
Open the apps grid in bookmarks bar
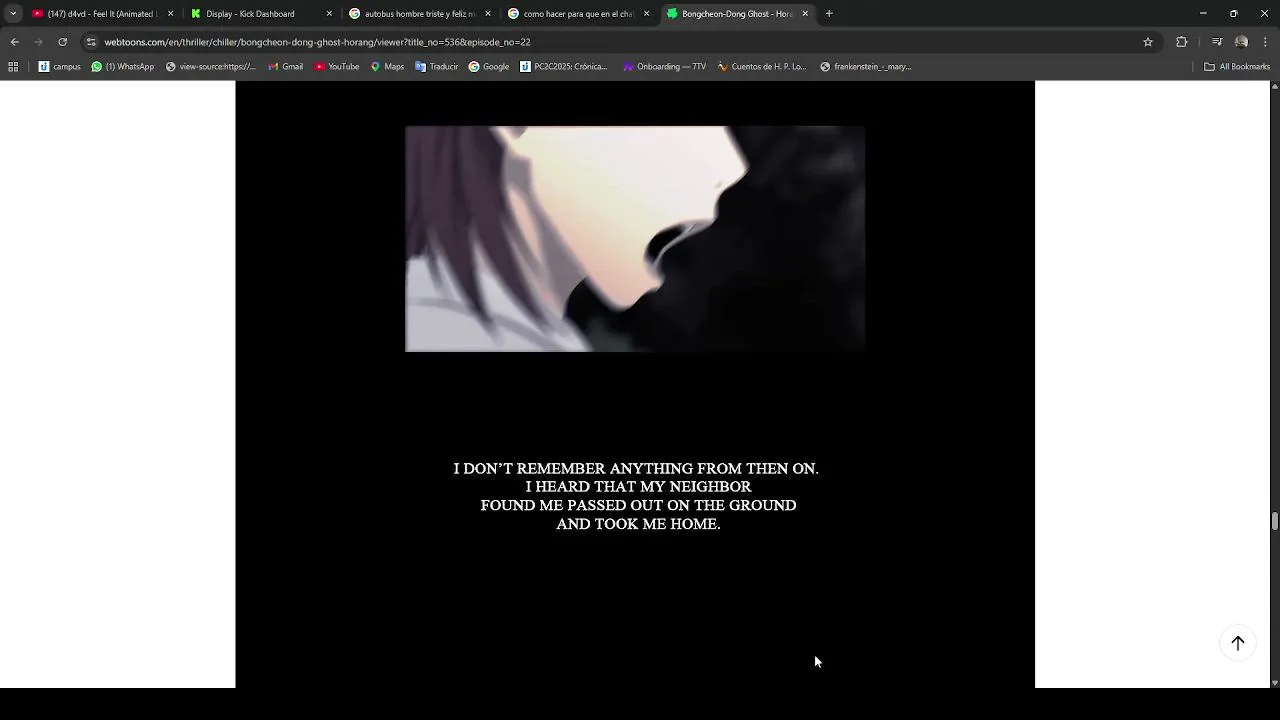[13, 67]
